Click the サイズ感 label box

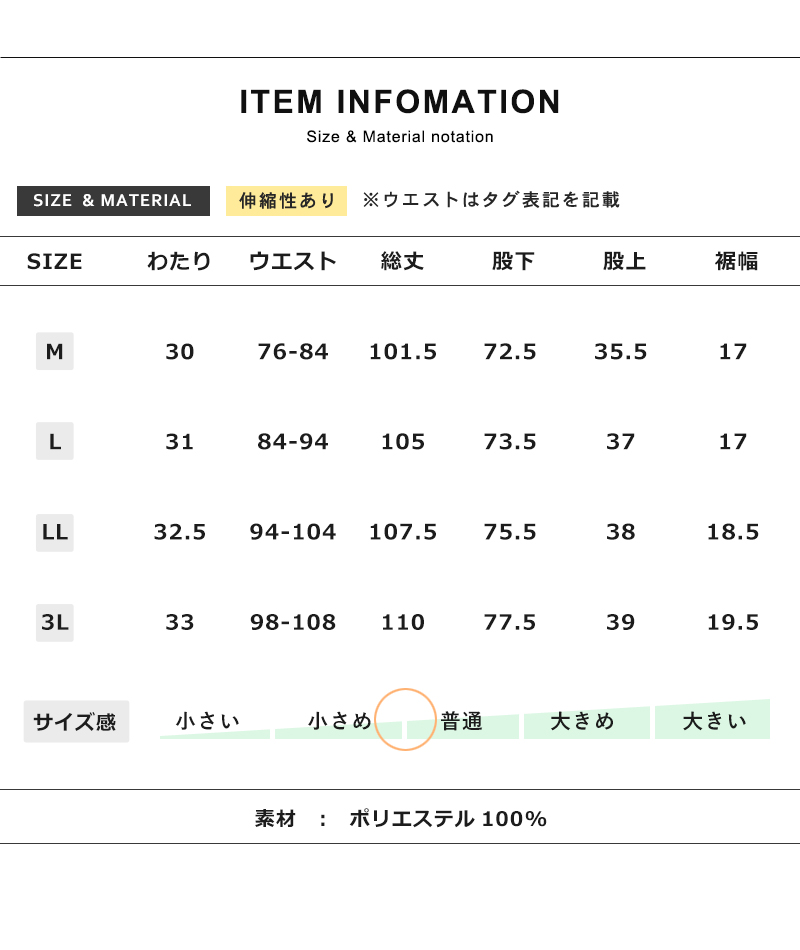[76, 722]
